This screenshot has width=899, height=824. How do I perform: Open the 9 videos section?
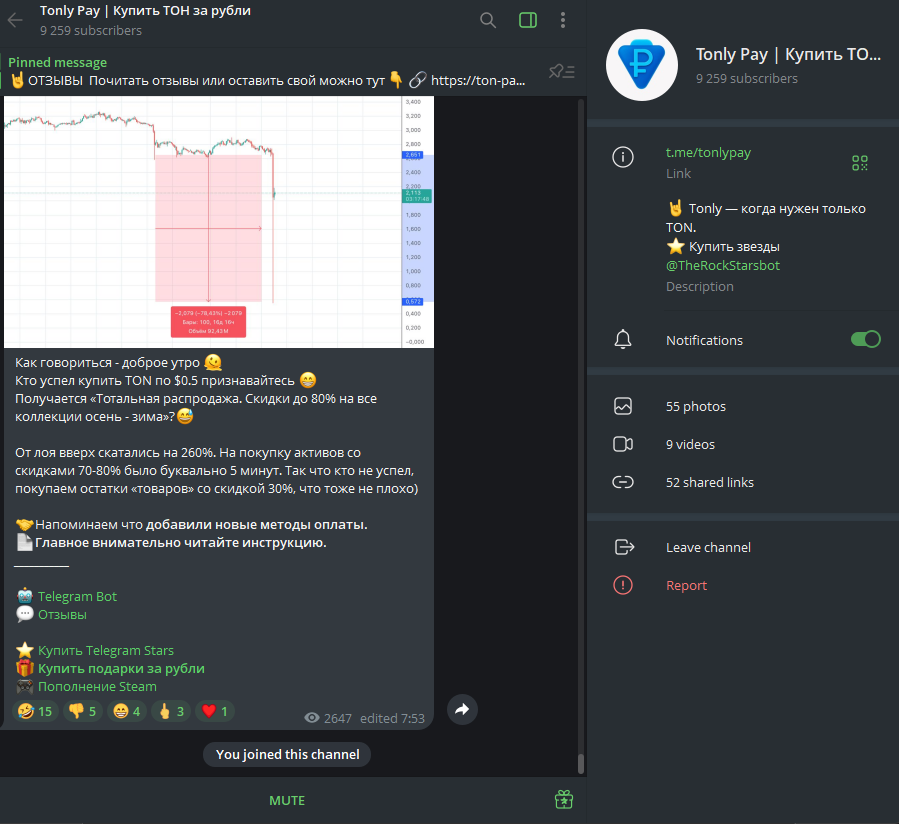pyautogui.click(x=690, y=445)
